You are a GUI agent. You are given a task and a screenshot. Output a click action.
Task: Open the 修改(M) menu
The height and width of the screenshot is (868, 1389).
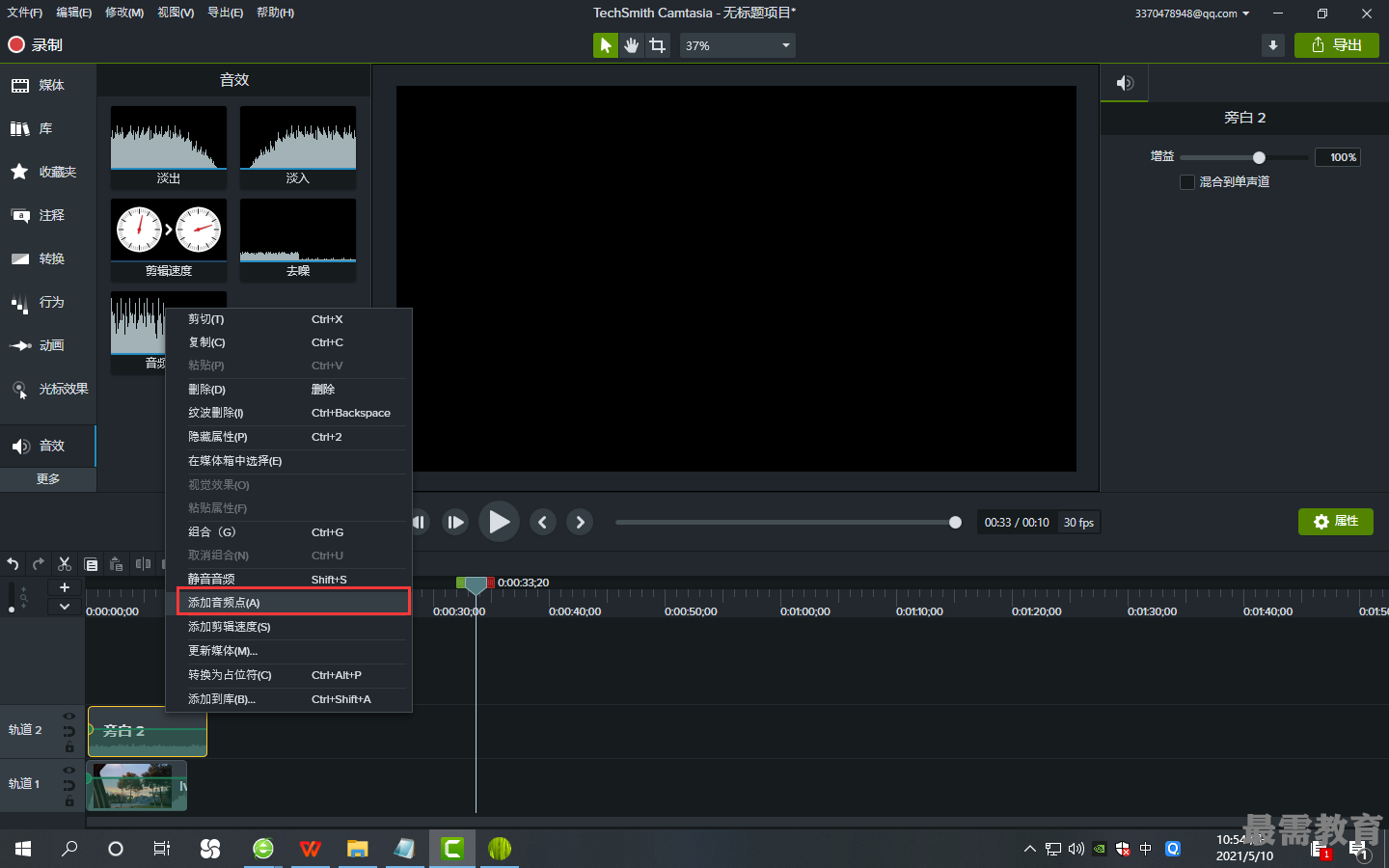pyautogui.click(x=124, y=13)
